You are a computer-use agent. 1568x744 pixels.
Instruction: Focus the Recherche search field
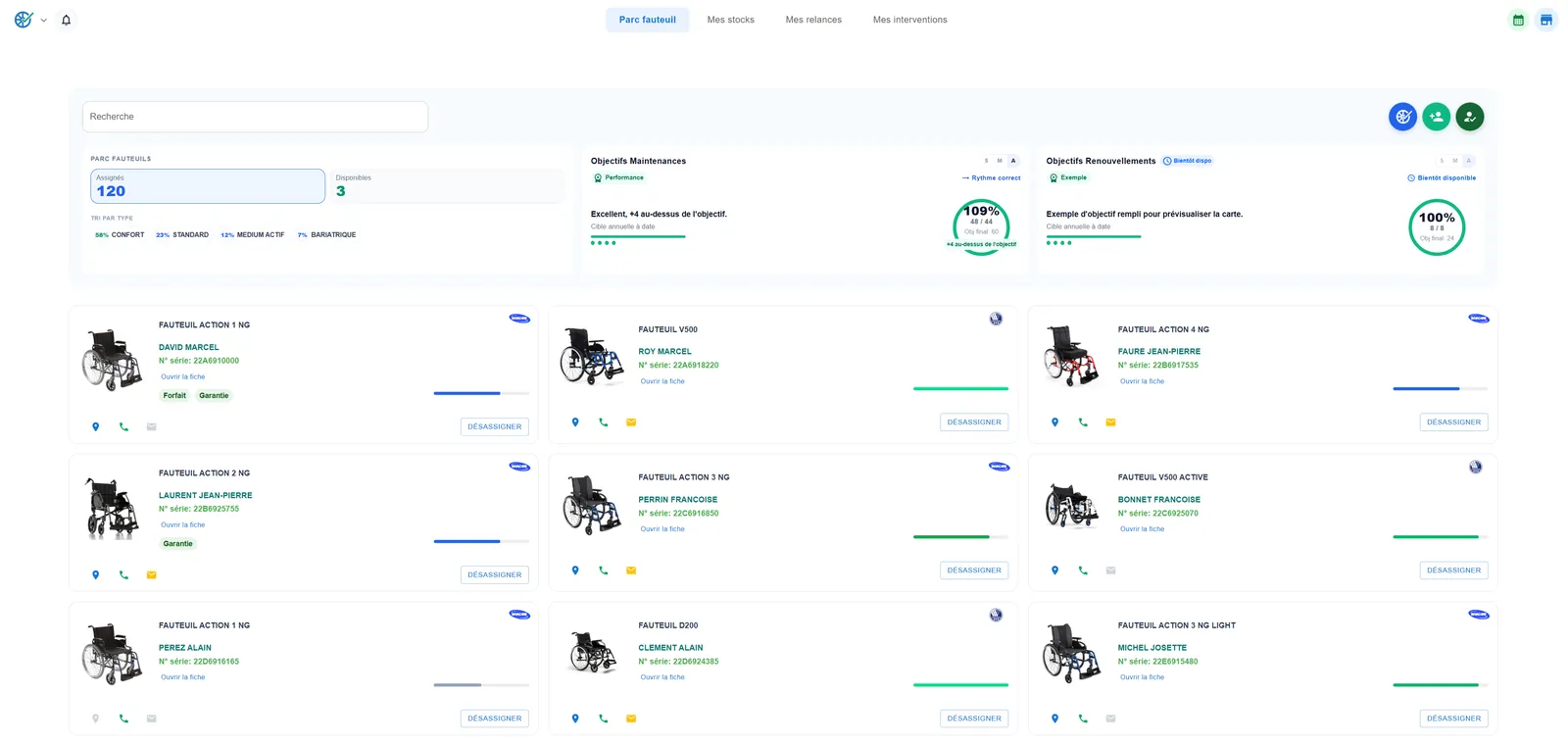[255, 117]
